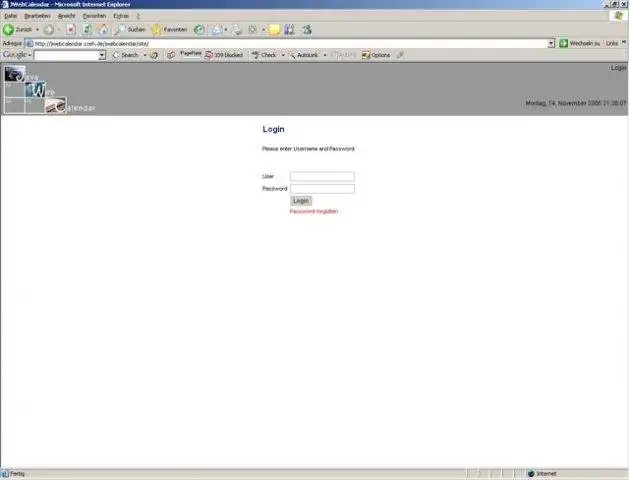Open the Favoriten star panel
The image size is (629, 480).
(x=169, y=30)
